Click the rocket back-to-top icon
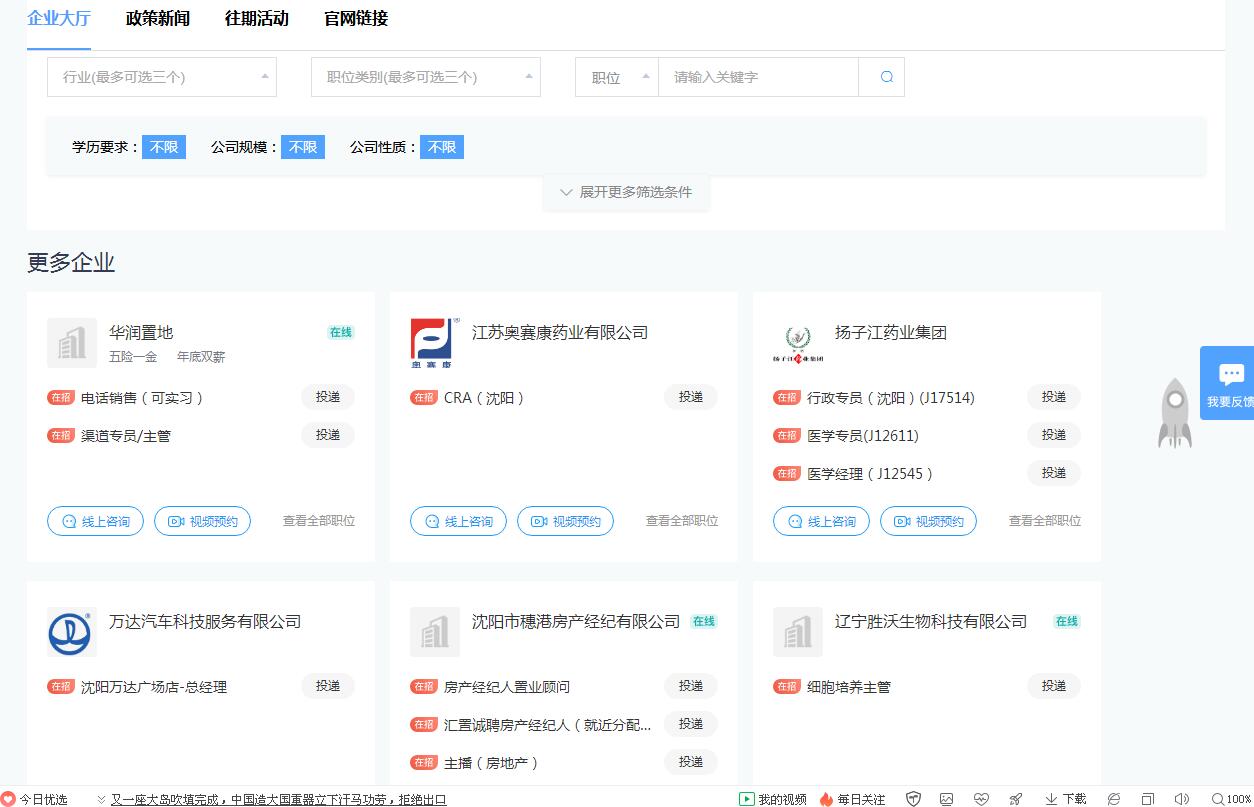Screen dimensions: 1254x807 1175,413
